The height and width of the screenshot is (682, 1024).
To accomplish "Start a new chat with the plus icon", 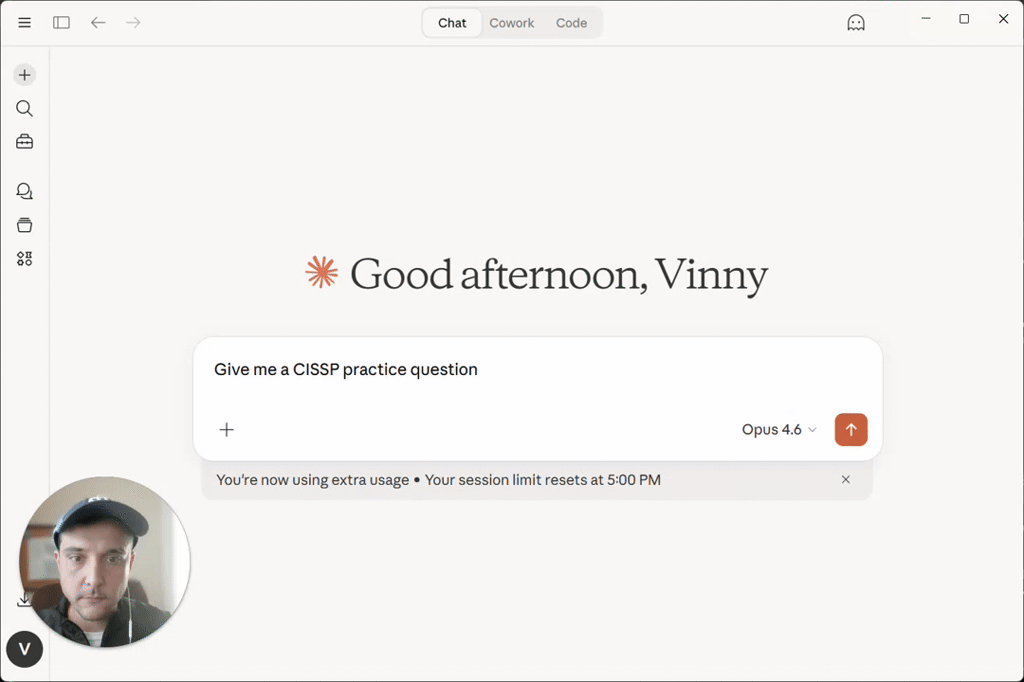I will [x=24, y=74].
